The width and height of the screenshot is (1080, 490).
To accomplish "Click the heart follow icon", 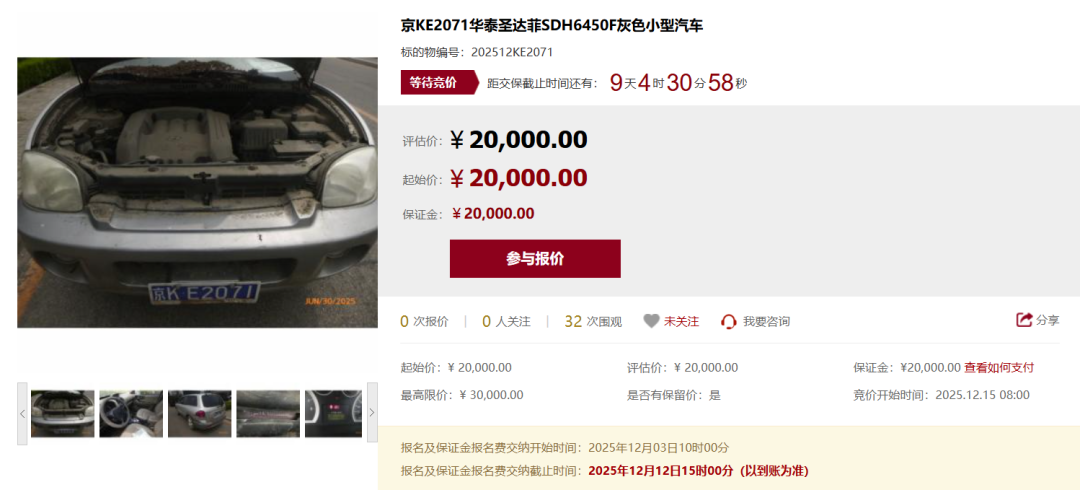I will [x=651, y=321].
